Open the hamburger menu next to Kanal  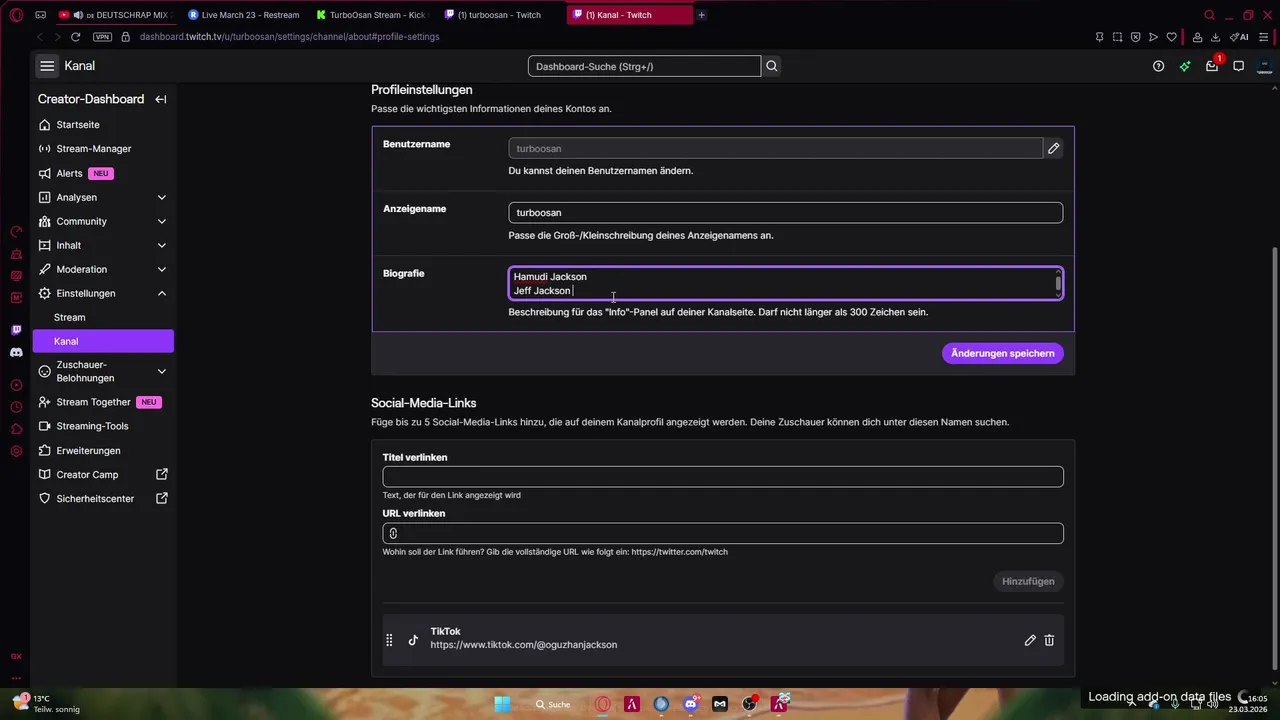click(47, 66)
